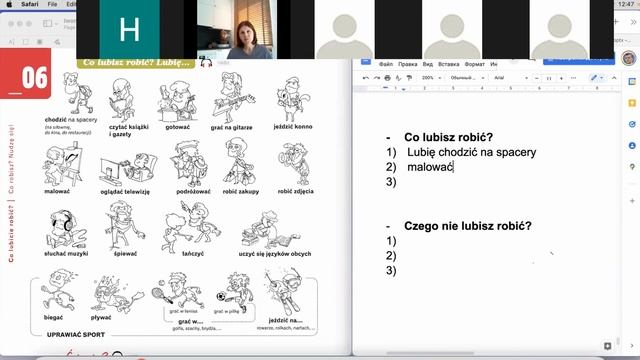Viewport: 640px width, 360px height.
Task: Click the 'gotować' cooking illustration in the textbook
Action: [178, 102]
